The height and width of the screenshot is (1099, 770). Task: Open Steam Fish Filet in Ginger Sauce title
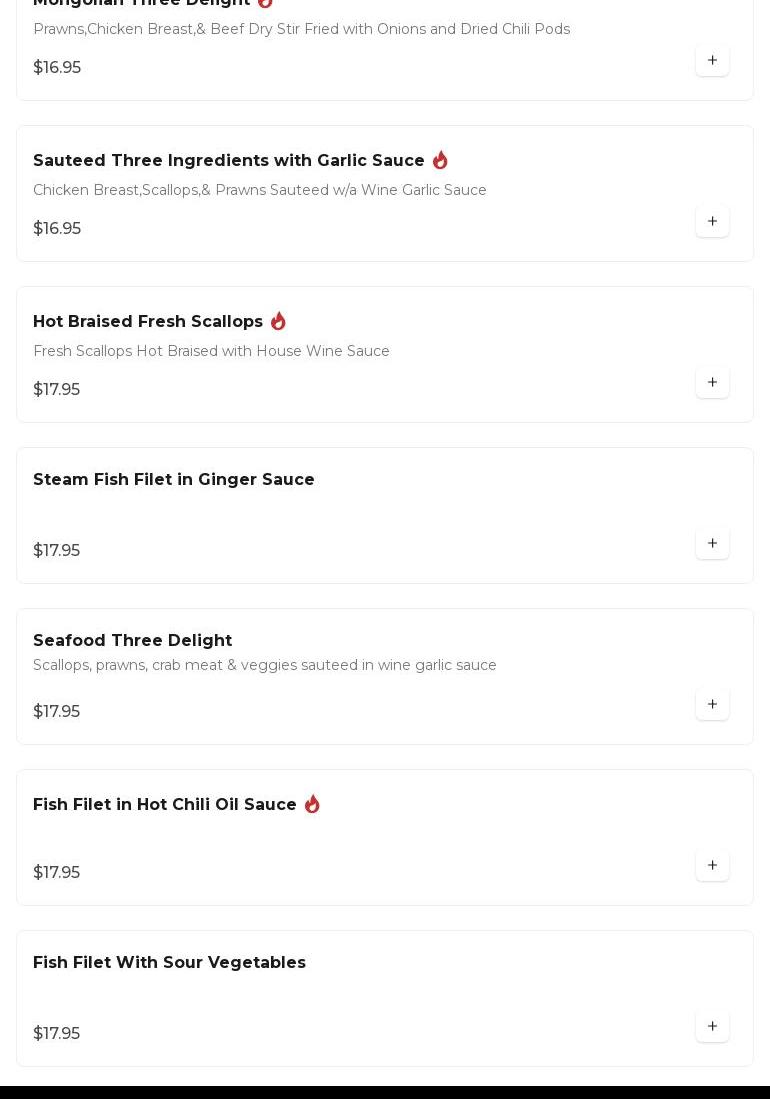point(174,480)
